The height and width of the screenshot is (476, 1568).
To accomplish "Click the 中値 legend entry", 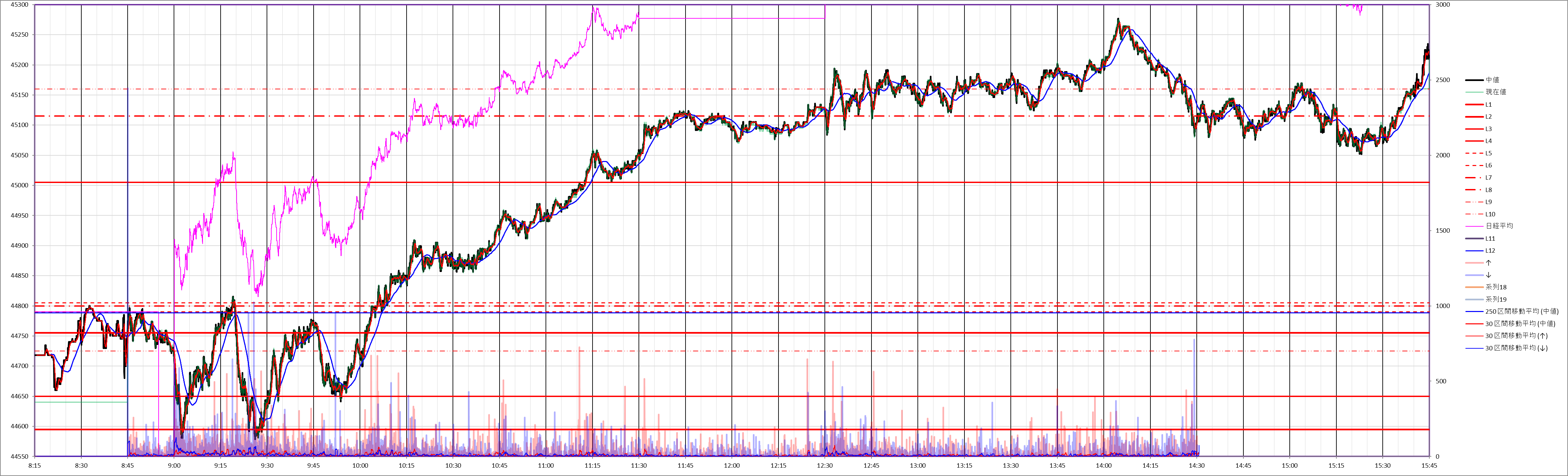I will tap(1492, 80).
